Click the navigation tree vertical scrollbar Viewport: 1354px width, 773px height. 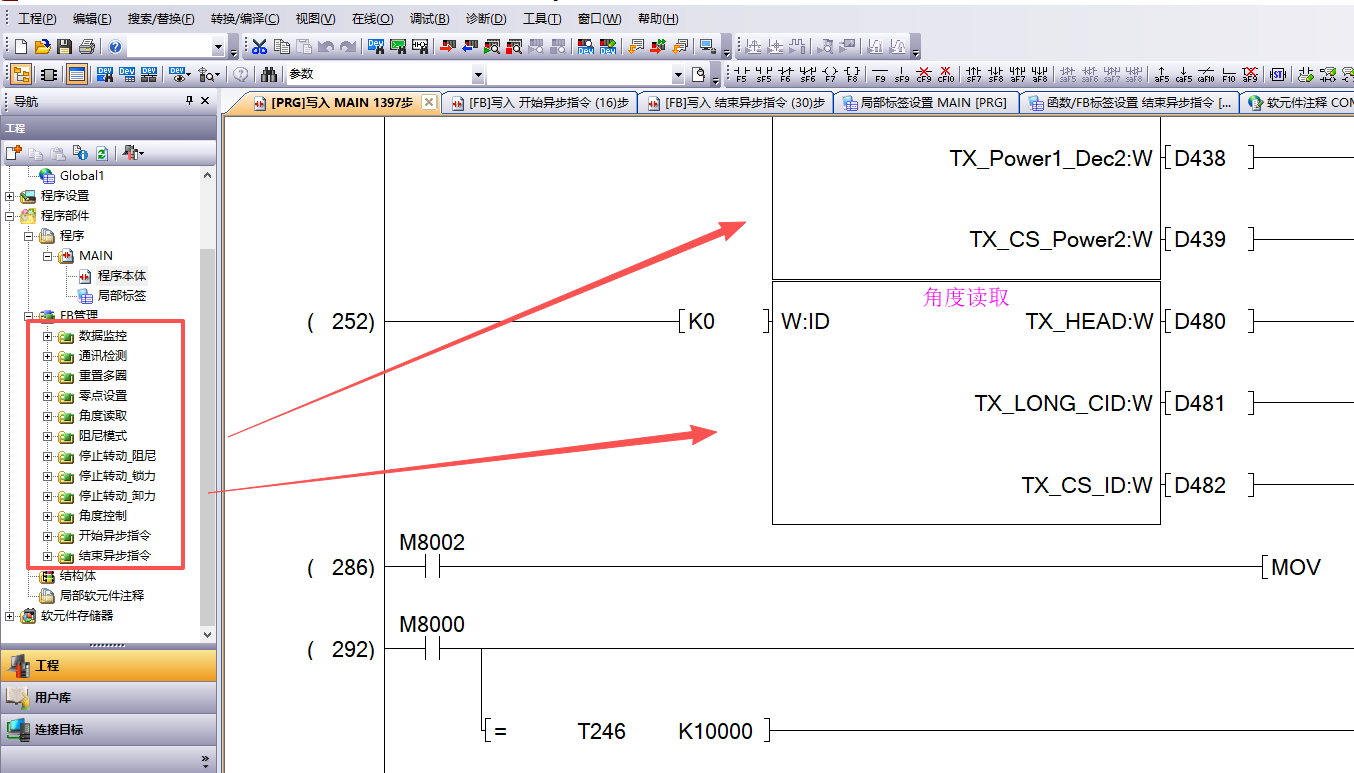pos(208,400)
